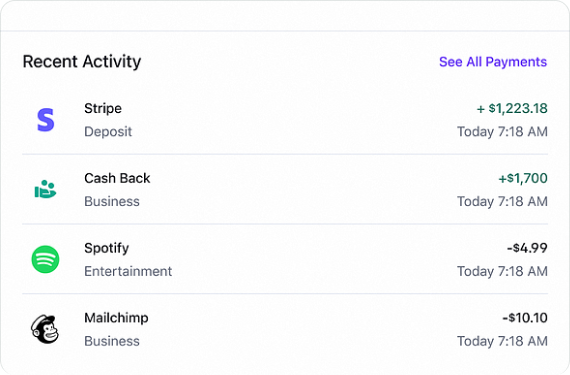
Task: Click the Deposit category under Stripe
Action: pos(108,132)
